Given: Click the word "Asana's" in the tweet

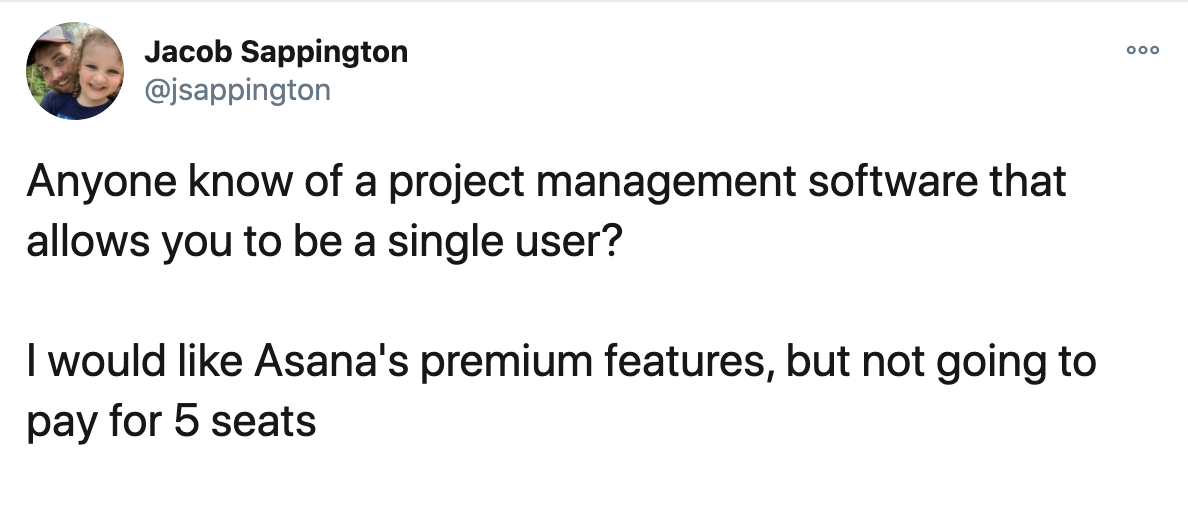Looking at the screenshot, I should [x=330, y=362].
